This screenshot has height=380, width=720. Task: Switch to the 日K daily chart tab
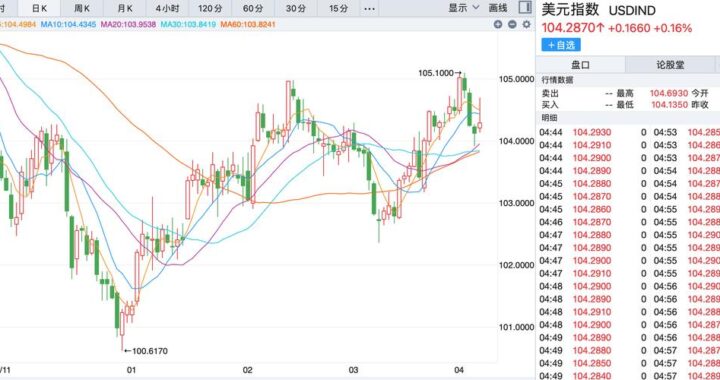tap(39, 8)
